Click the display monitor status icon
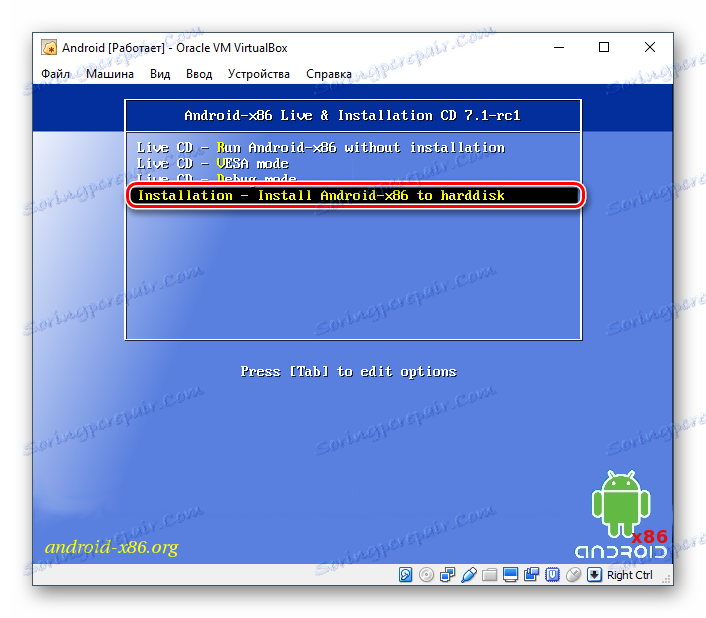The image size is (706, 618). coord(510,575)
